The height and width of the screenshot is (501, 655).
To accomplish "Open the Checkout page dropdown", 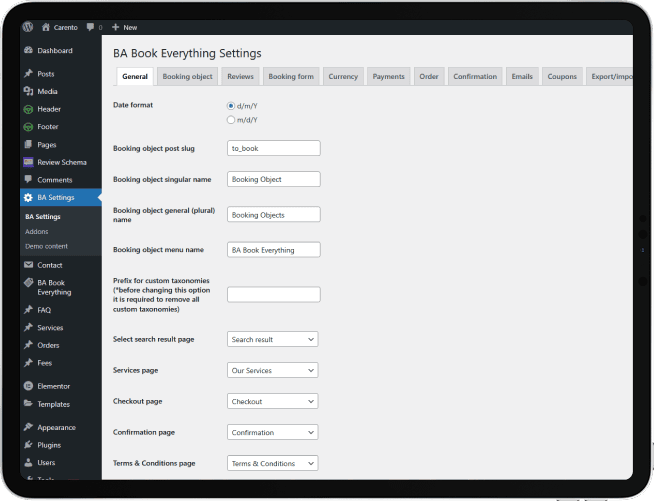I will coord(273,401).
